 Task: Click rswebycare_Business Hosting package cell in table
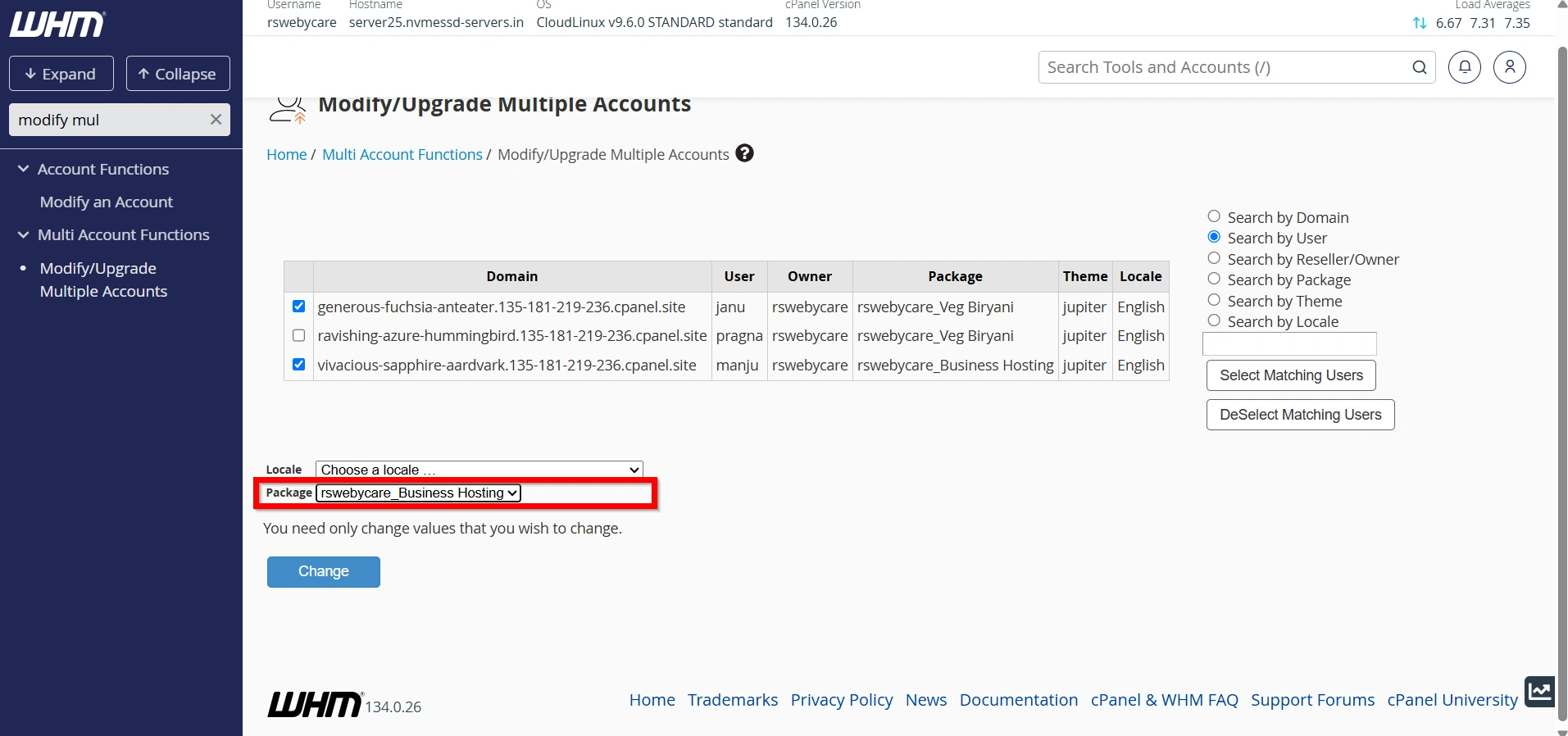pos(955,365)
